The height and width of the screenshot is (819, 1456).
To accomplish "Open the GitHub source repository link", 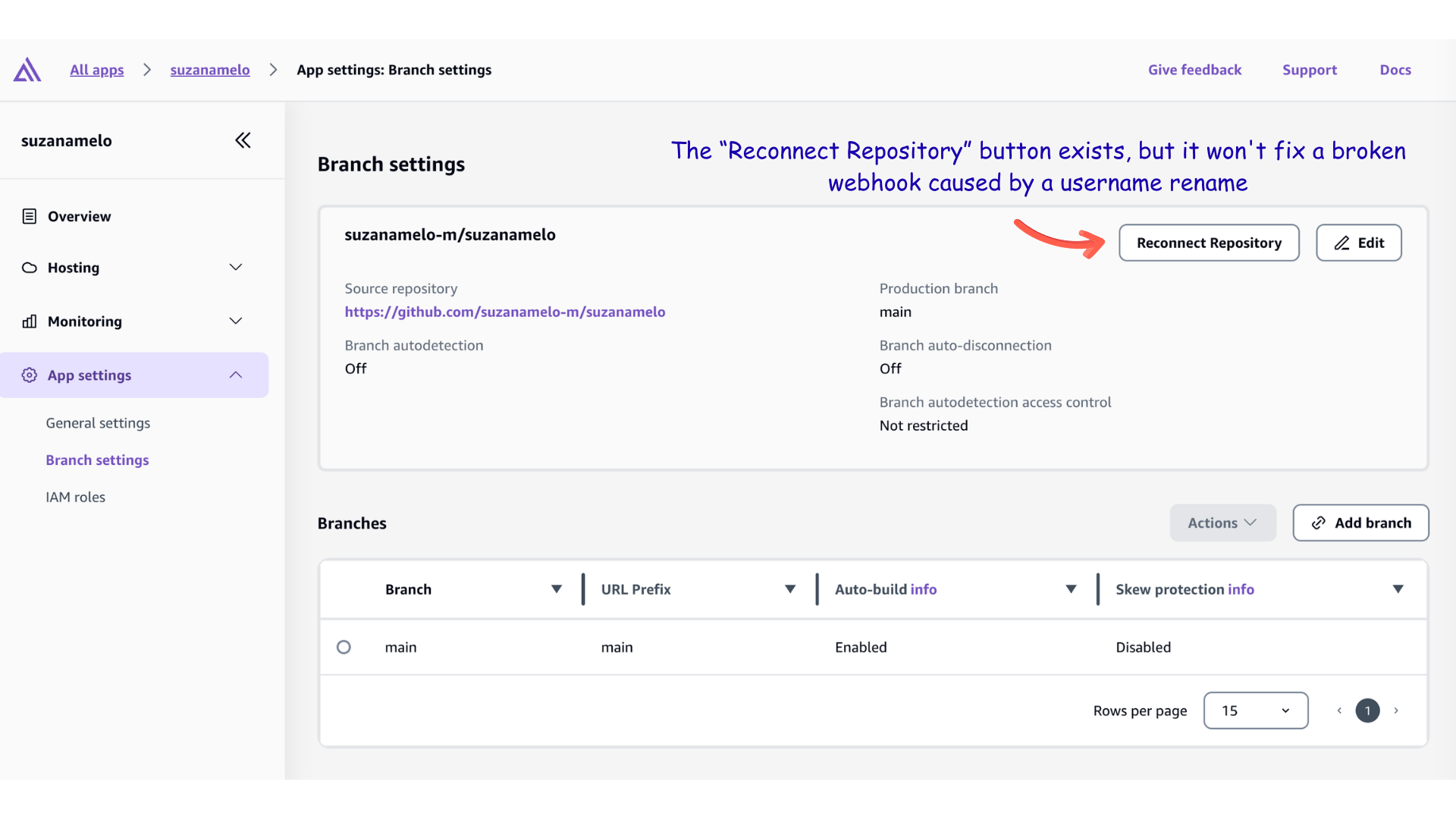I will coord(504,312).
